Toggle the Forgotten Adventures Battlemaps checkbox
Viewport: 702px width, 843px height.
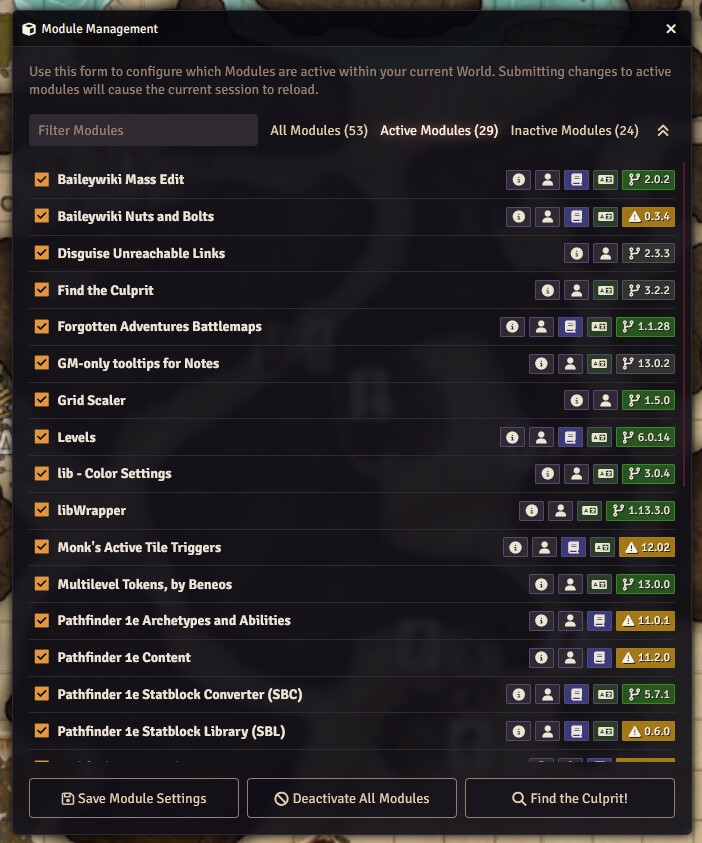pos(41,326)
